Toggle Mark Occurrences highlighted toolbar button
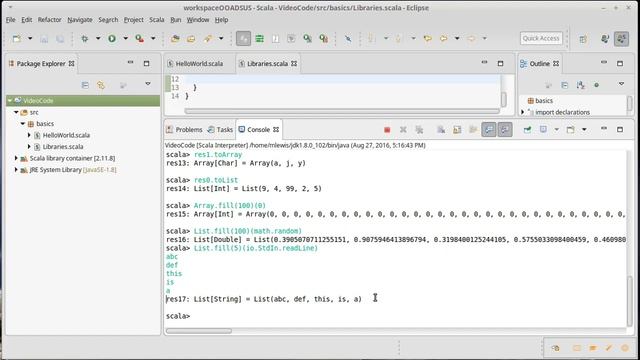The image size is (640, 360). click(243, 38)
